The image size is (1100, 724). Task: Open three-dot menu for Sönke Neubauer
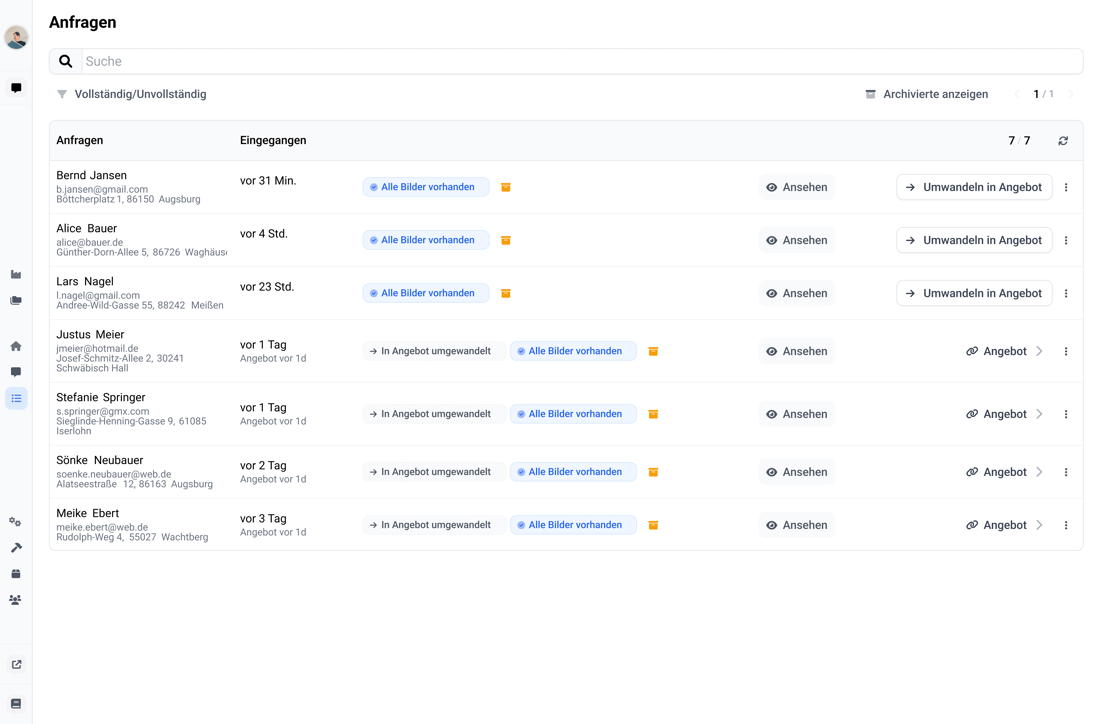[x=1066, y=472]
